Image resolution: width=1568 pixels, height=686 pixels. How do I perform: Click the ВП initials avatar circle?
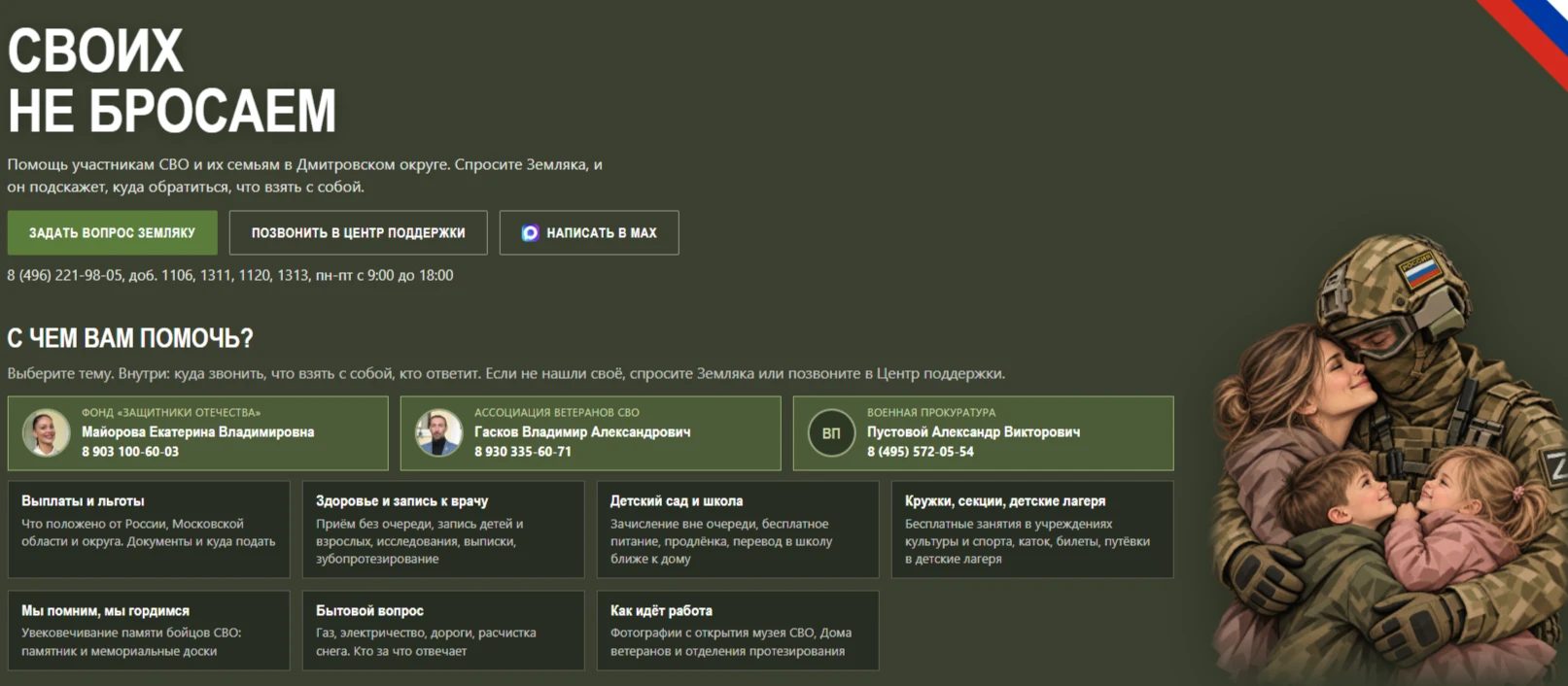[x=831, y=433]
